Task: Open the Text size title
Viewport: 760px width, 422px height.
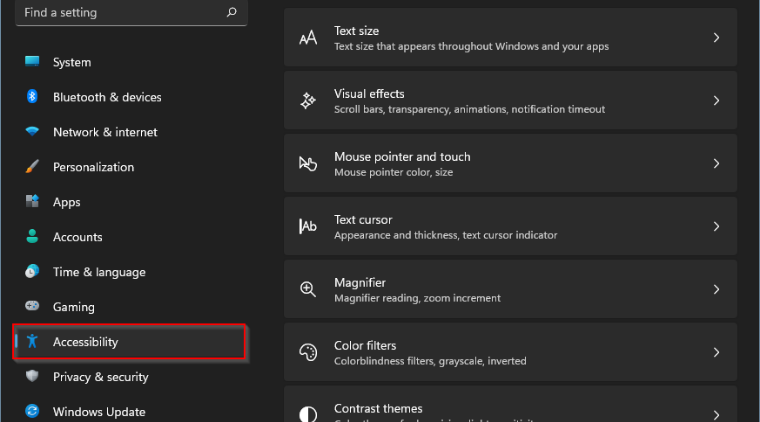Action: click(356, 31)
